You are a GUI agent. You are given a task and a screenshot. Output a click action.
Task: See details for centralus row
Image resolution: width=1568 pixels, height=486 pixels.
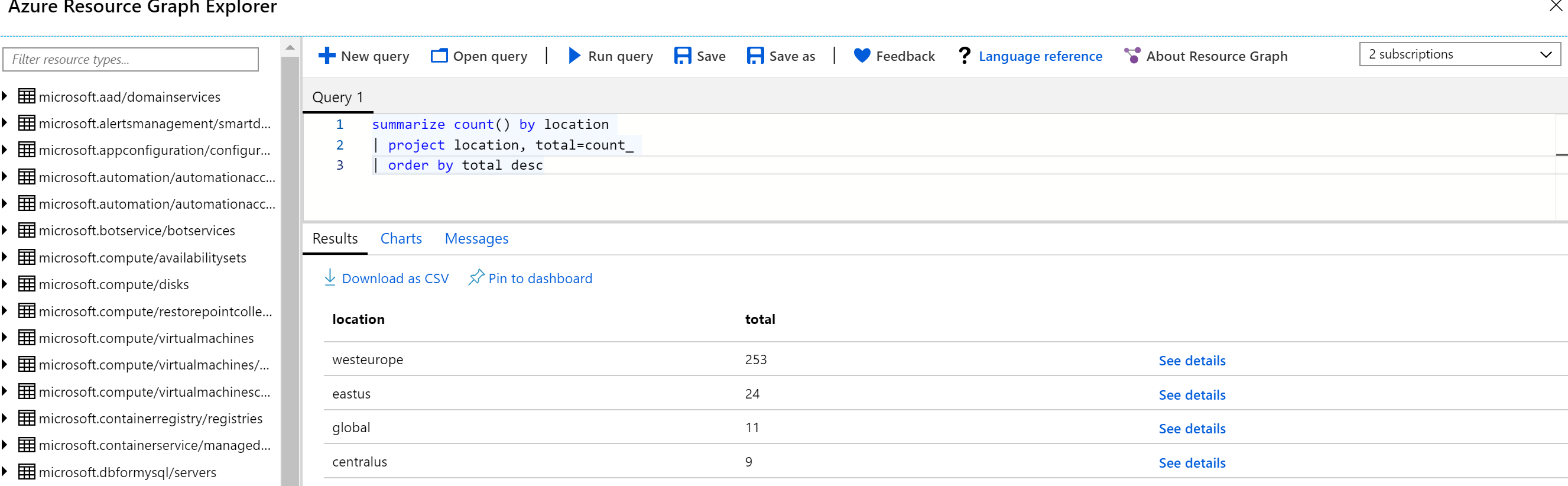click(1192, 463)
